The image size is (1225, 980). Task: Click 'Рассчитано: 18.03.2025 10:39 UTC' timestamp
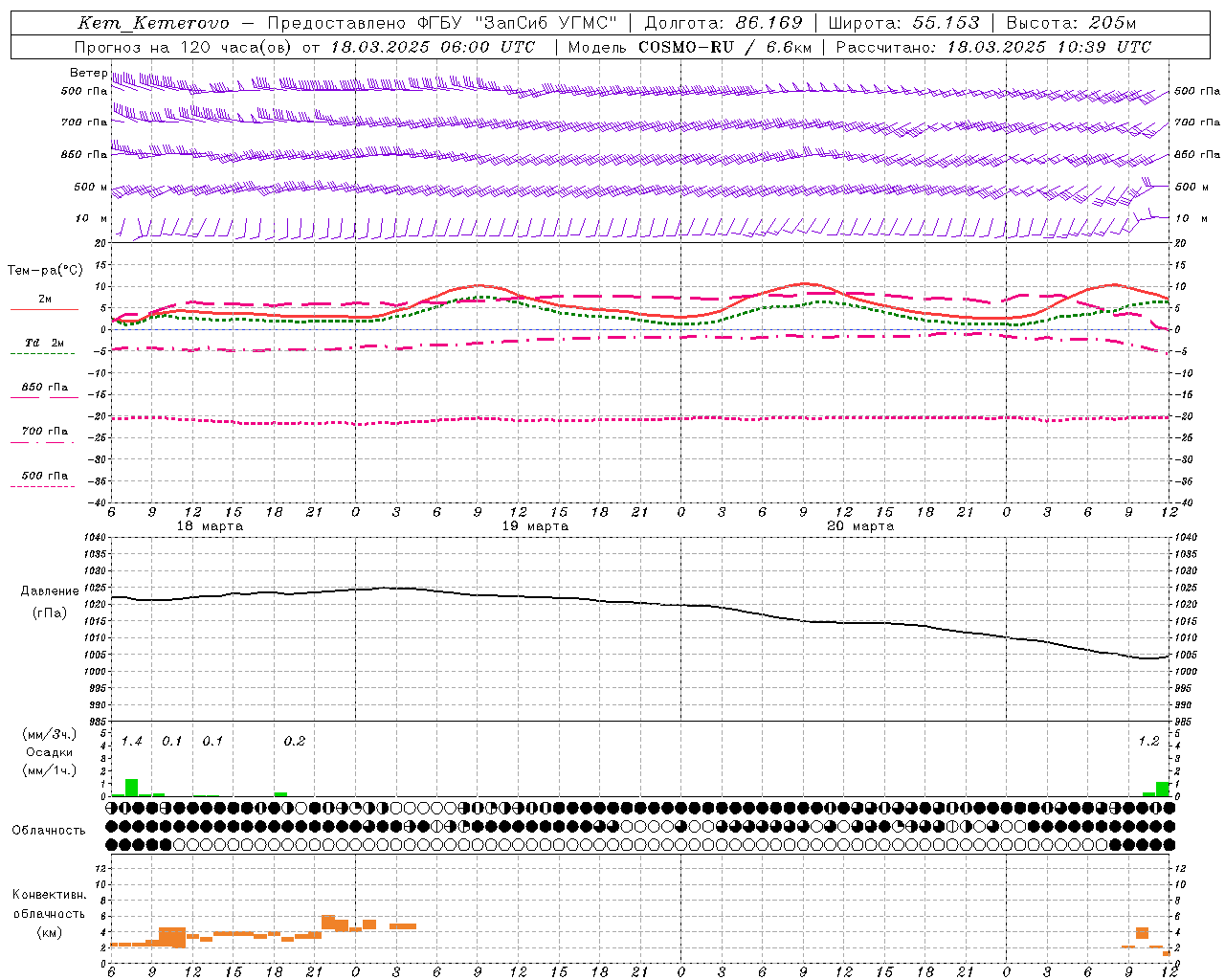[993, 47]
